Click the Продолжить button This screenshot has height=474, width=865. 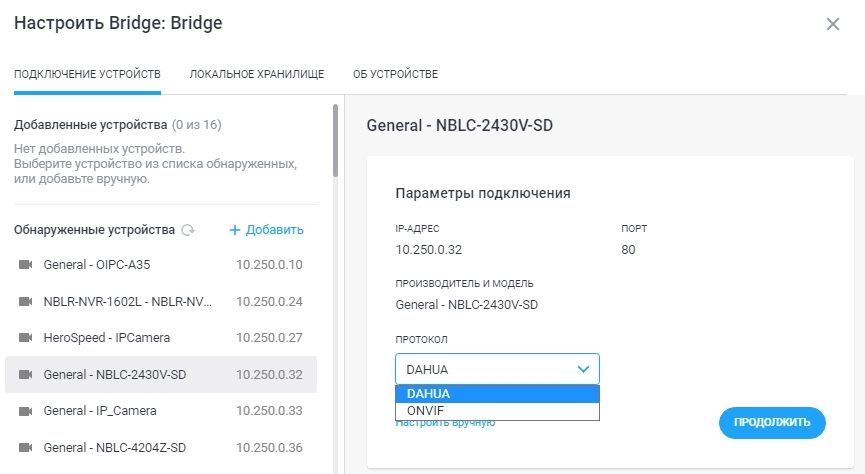tap(772, 423)
